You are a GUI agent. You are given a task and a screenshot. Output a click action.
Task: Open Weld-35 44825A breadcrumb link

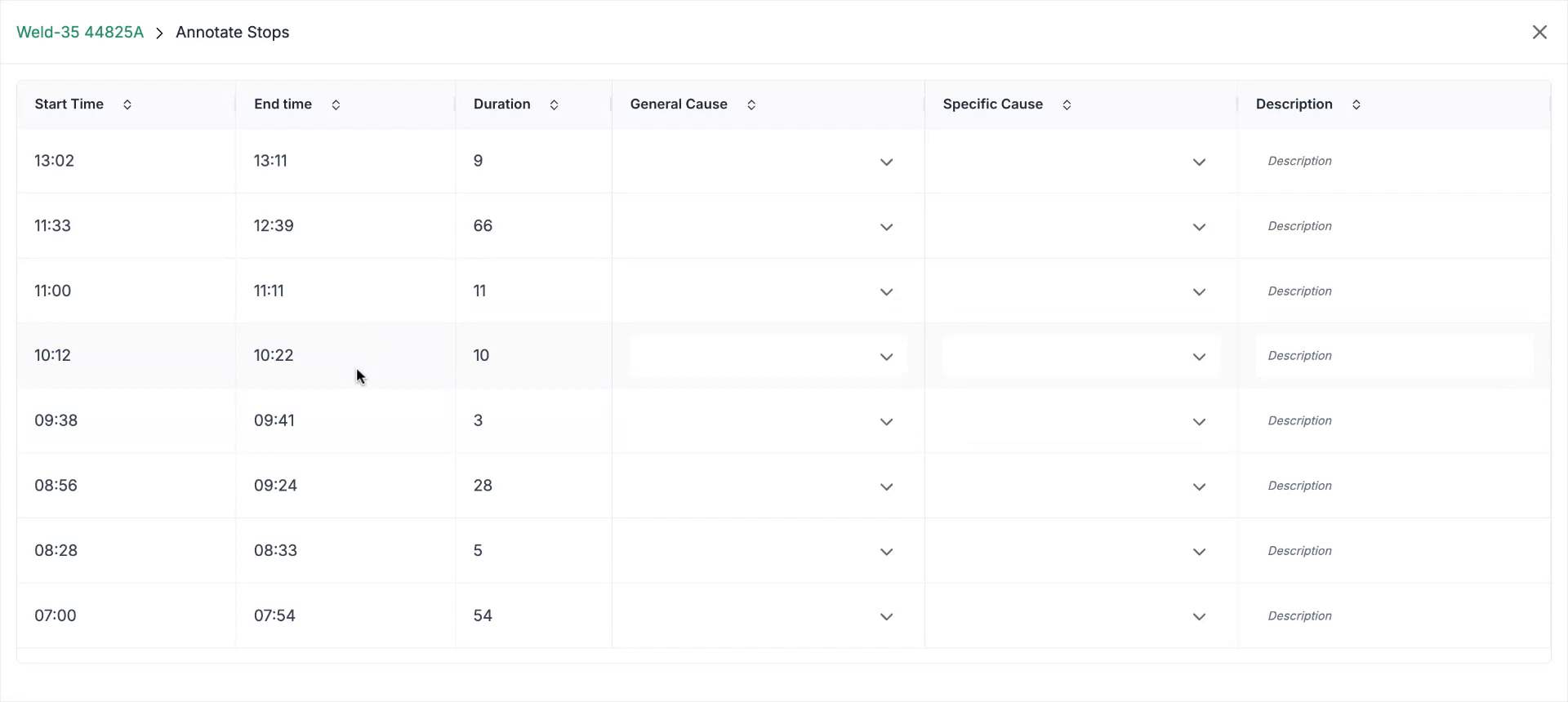(x=80, y=32)
